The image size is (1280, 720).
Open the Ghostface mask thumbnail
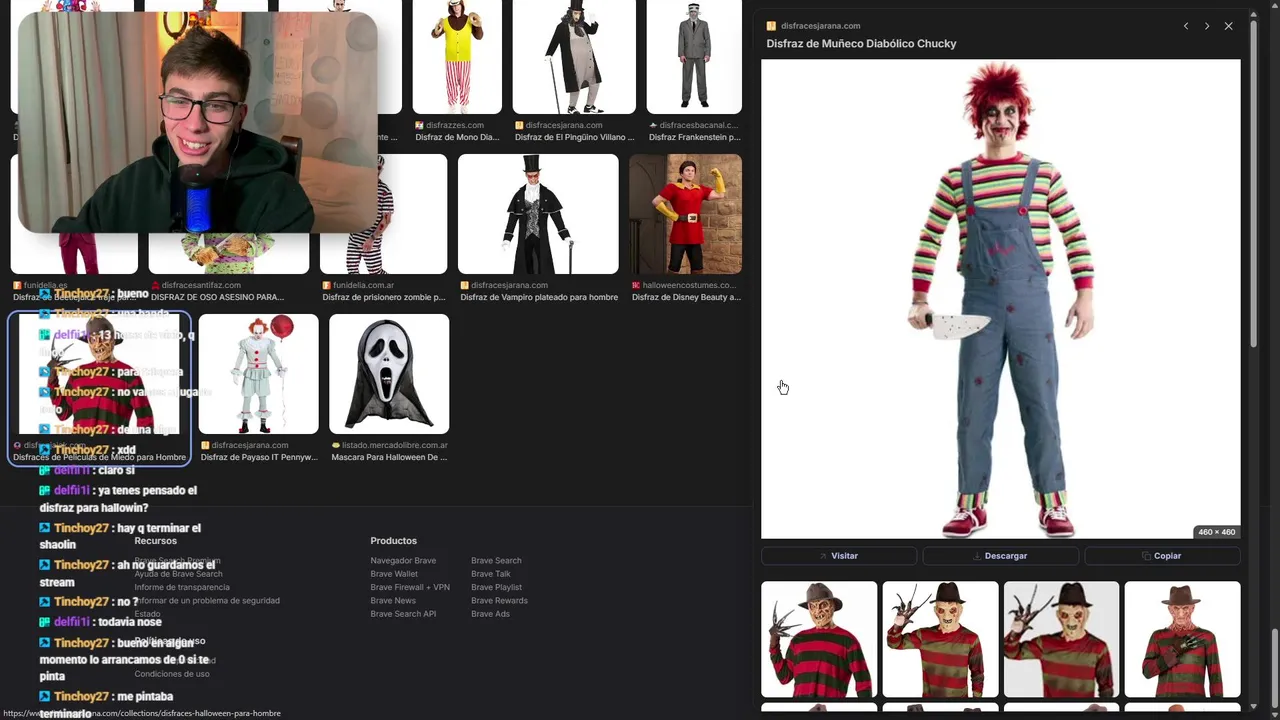coord(389,374)
